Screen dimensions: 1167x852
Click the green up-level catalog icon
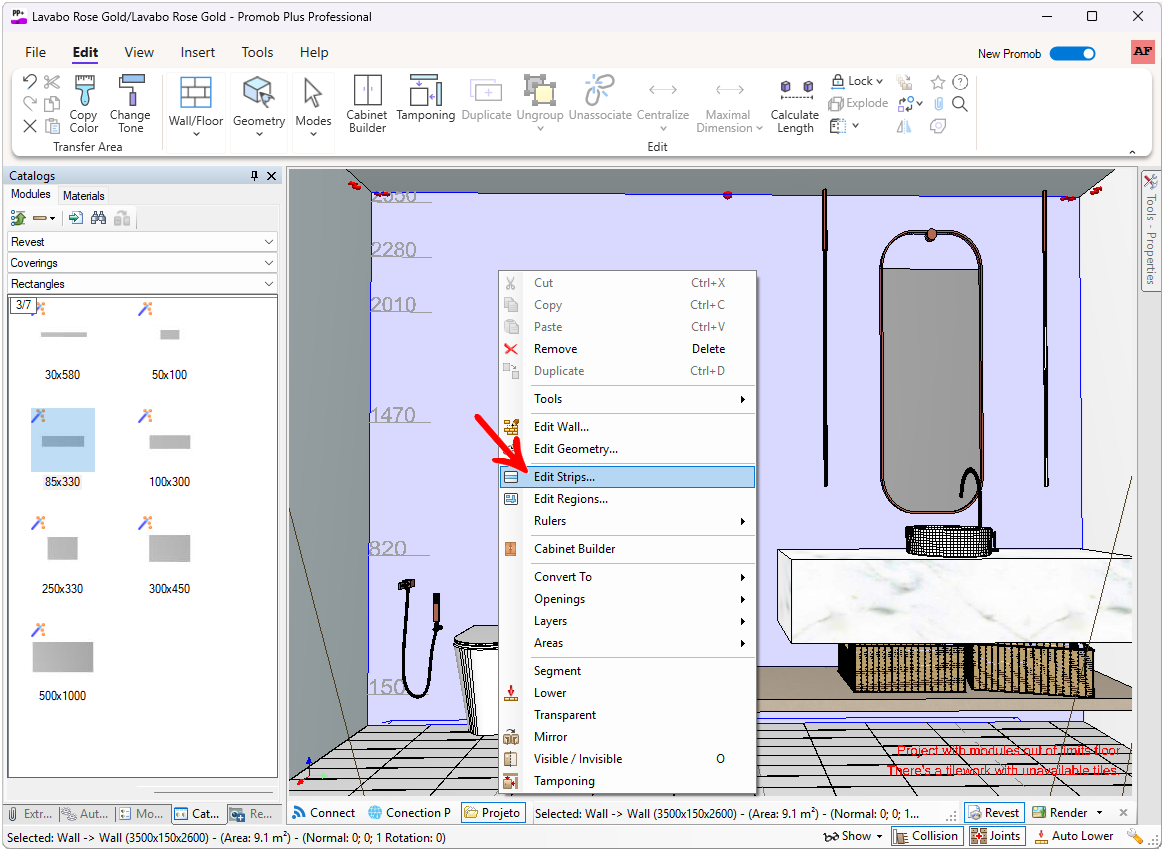[19, 218]
